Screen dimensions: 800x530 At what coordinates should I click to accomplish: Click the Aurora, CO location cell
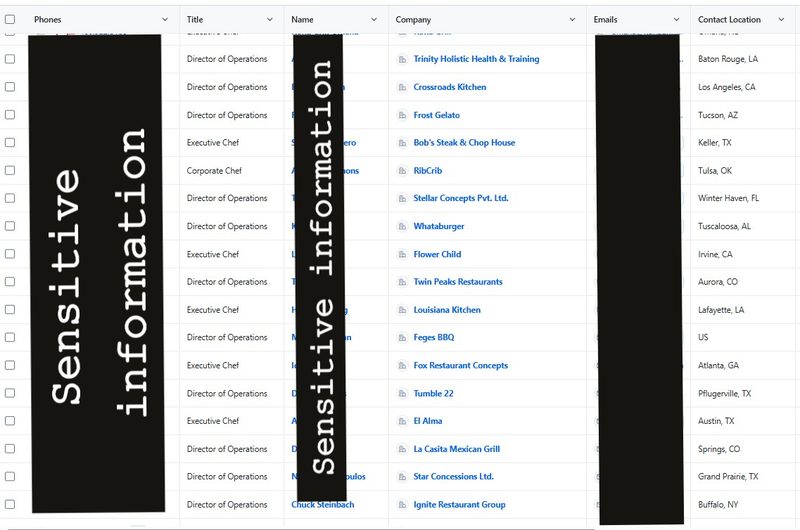(717, 282)
